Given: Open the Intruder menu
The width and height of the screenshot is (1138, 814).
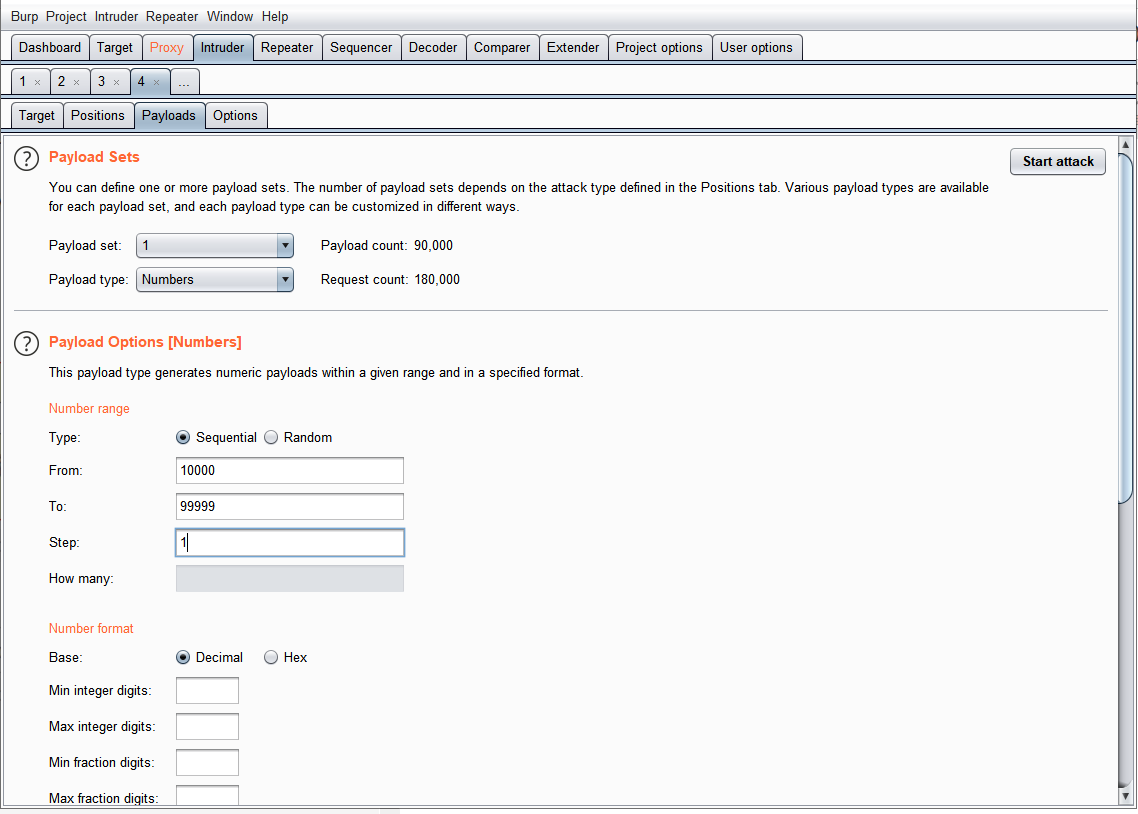Looking at the screenshot, I should (116, 16).
